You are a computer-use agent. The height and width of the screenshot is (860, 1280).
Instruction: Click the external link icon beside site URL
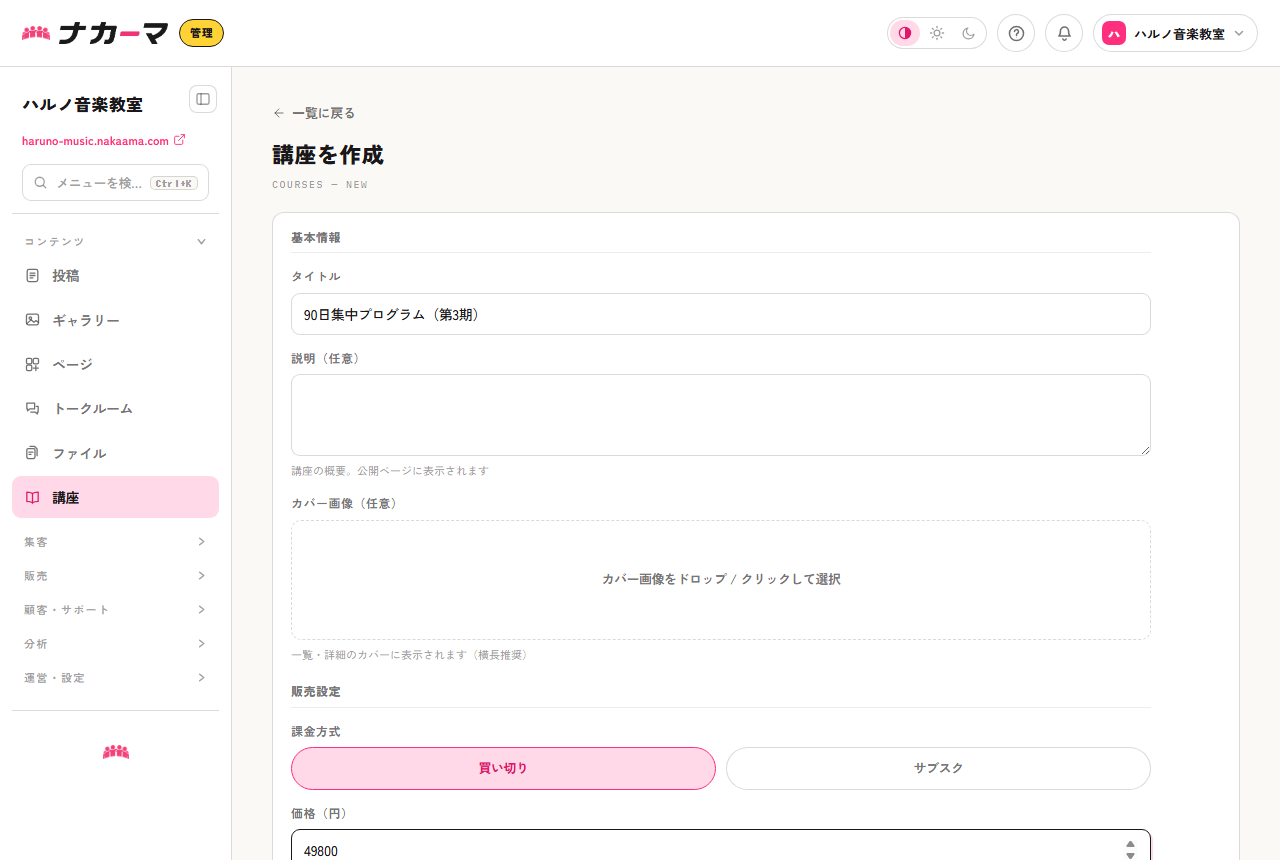tap(180, 140)
